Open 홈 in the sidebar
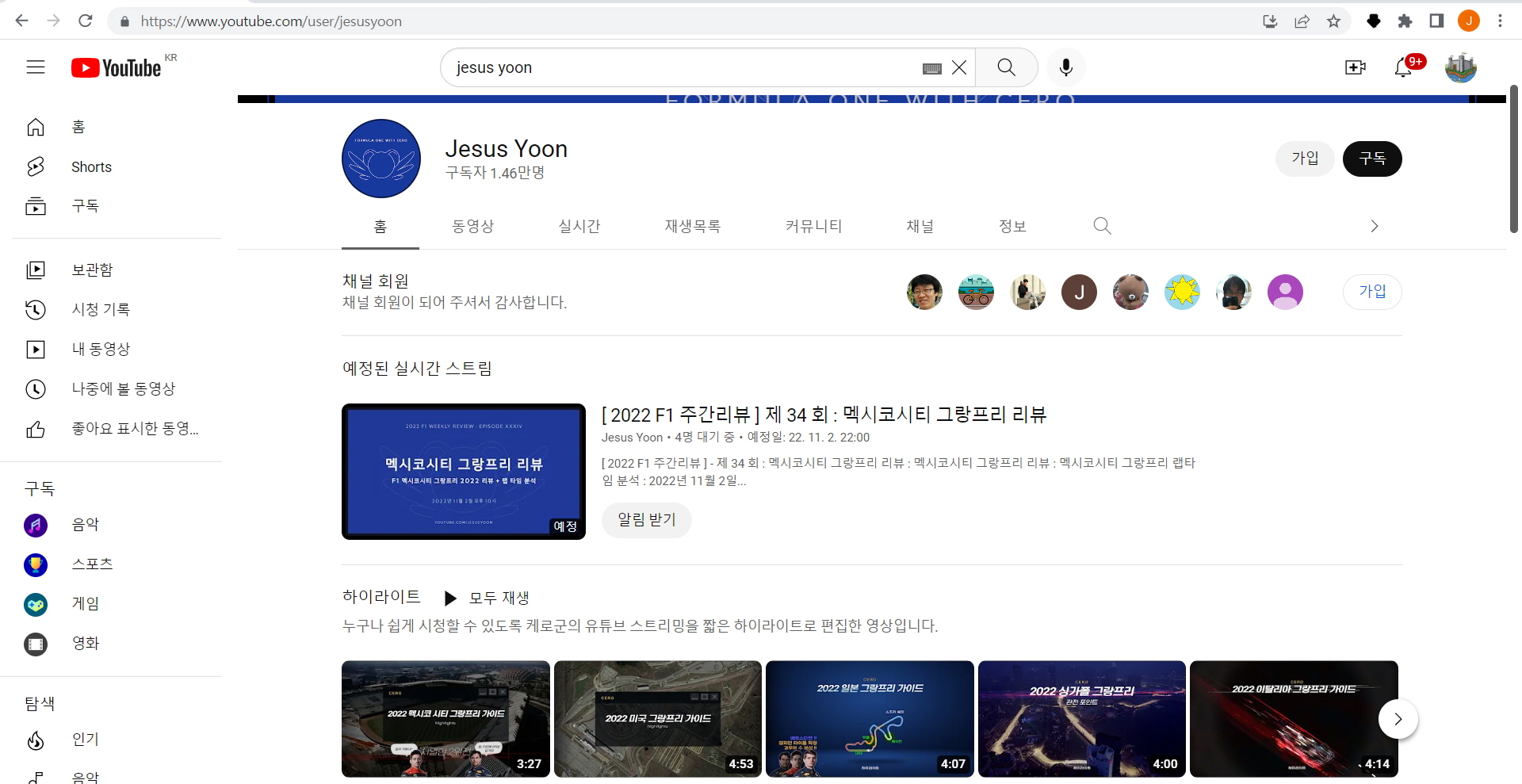Screen dimensions: 1522x784 click(111, 127)
